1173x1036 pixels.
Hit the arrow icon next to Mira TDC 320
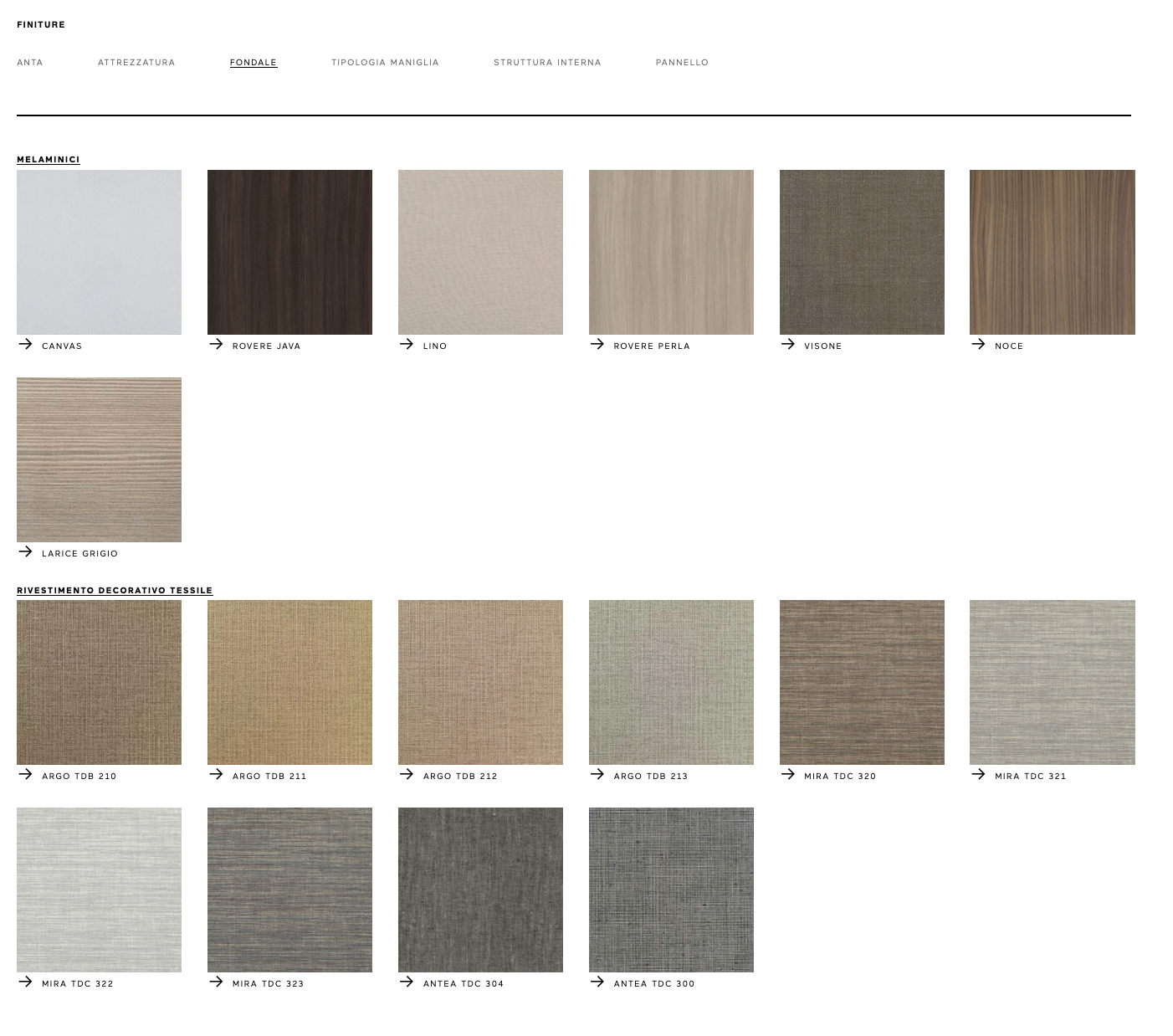pos(787,774)
